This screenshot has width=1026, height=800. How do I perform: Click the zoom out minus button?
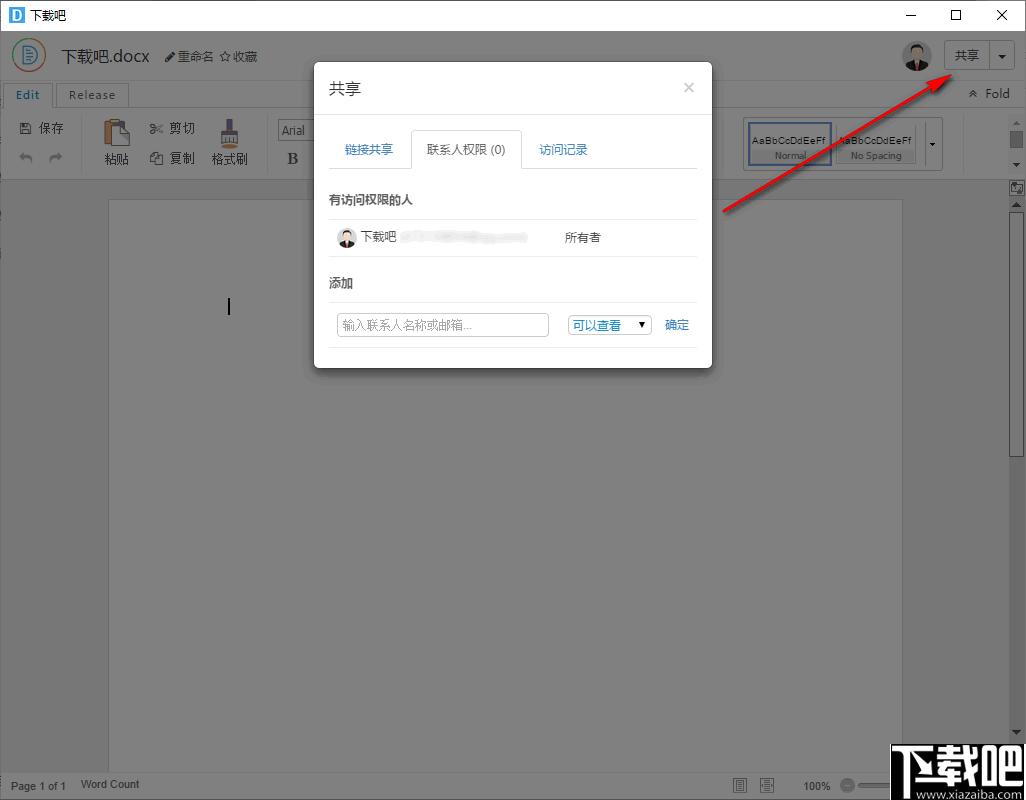(x=847, y=785)
